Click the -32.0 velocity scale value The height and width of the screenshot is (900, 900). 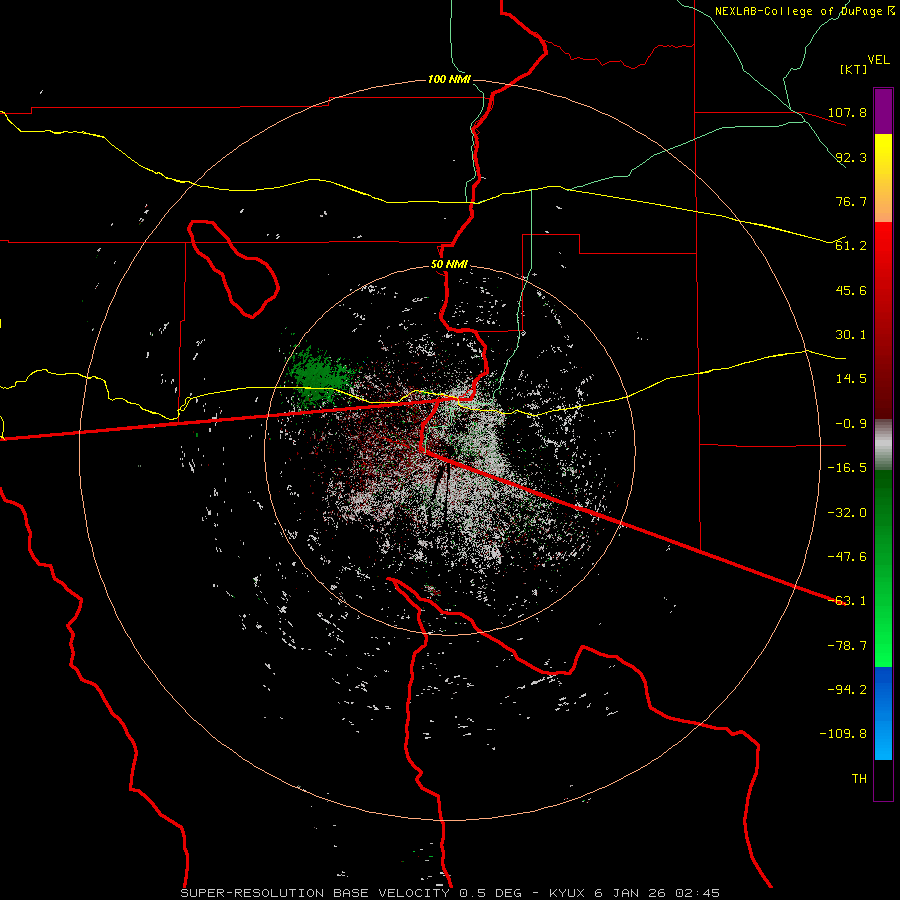pyautogui.click(x=847, y=513)
